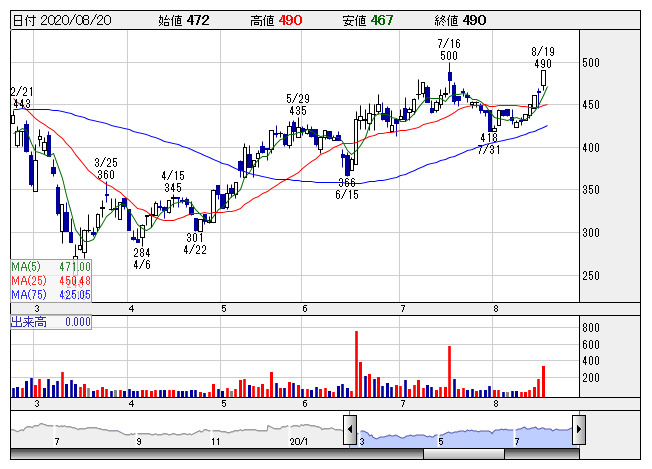Screen dimensions: 652x469
Task: Click the 6/15 366 low price label
Action: click(x=347, y=189)
